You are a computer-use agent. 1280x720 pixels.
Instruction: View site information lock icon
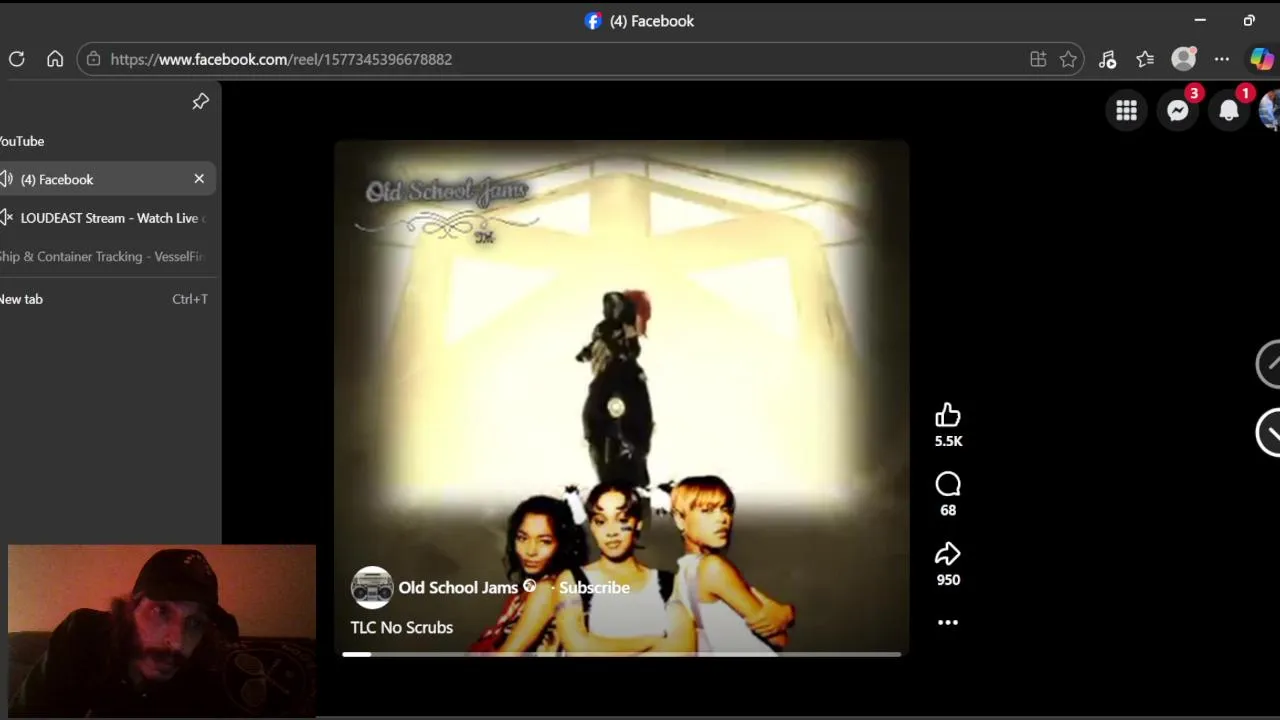click(x=93, y=59)
